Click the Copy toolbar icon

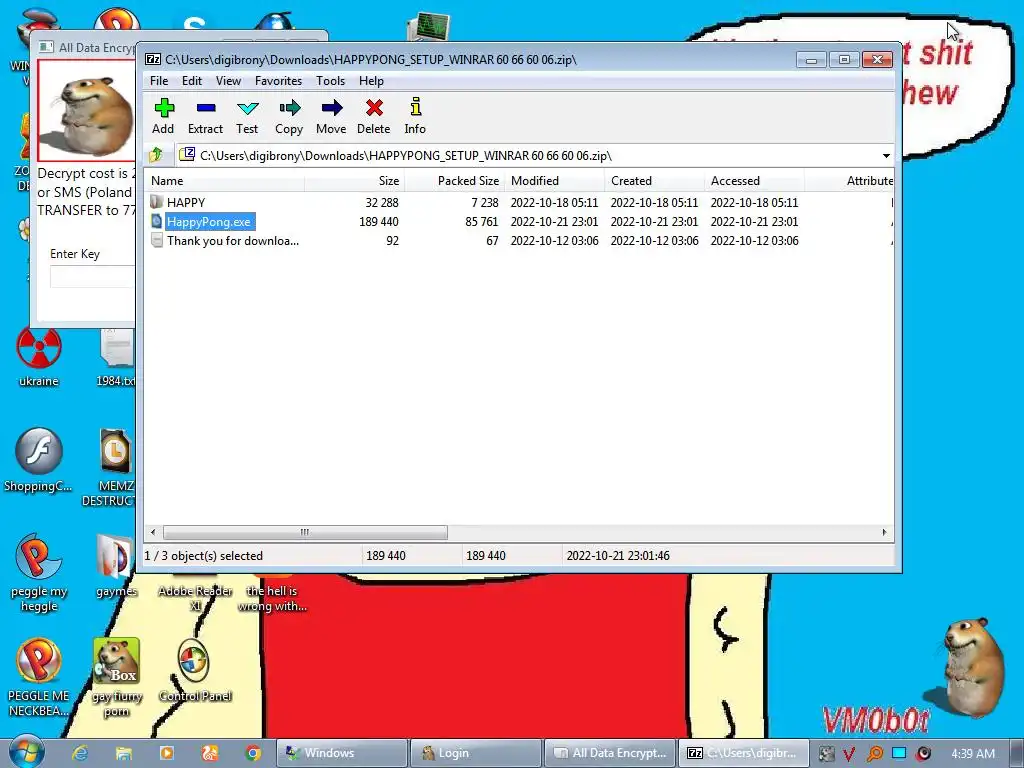[289, 116]
